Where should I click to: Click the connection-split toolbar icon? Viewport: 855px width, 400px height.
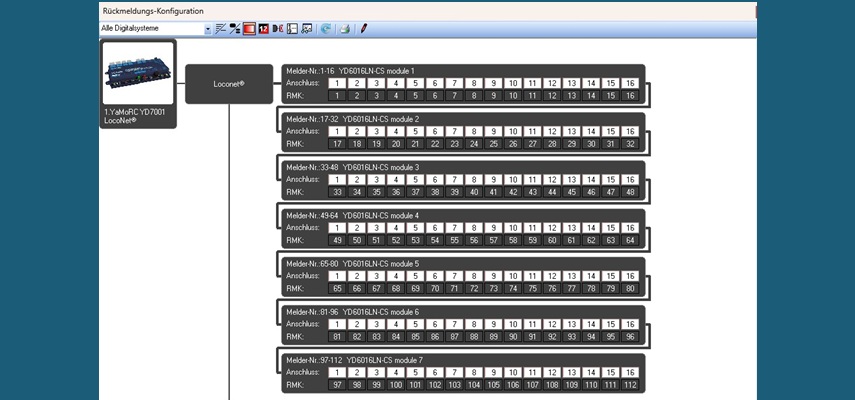[x=235, y=29]
